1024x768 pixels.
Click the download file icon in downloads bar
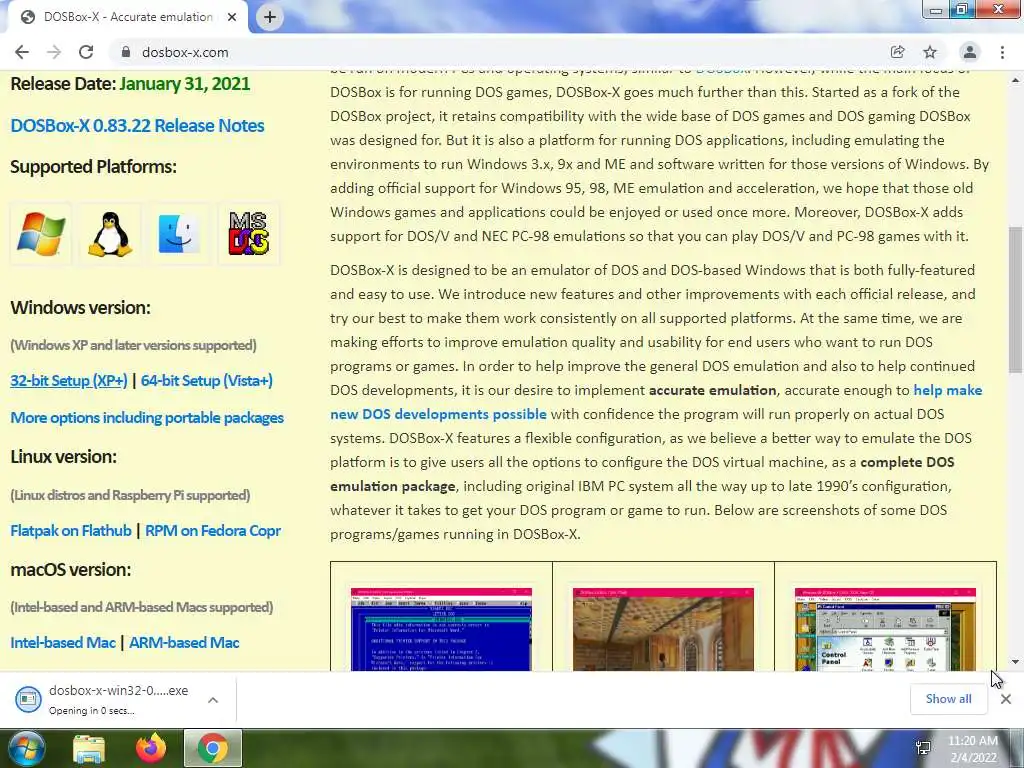click(x=28, y=699)
